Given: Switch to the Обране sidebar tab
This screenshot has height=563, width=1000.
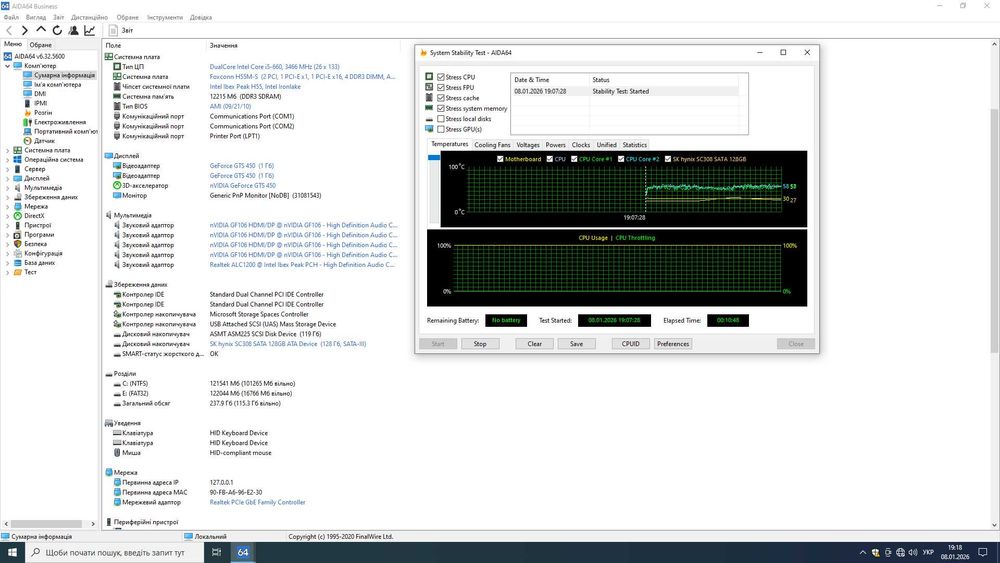Looking at the screenshot, I should click(40, 45).
